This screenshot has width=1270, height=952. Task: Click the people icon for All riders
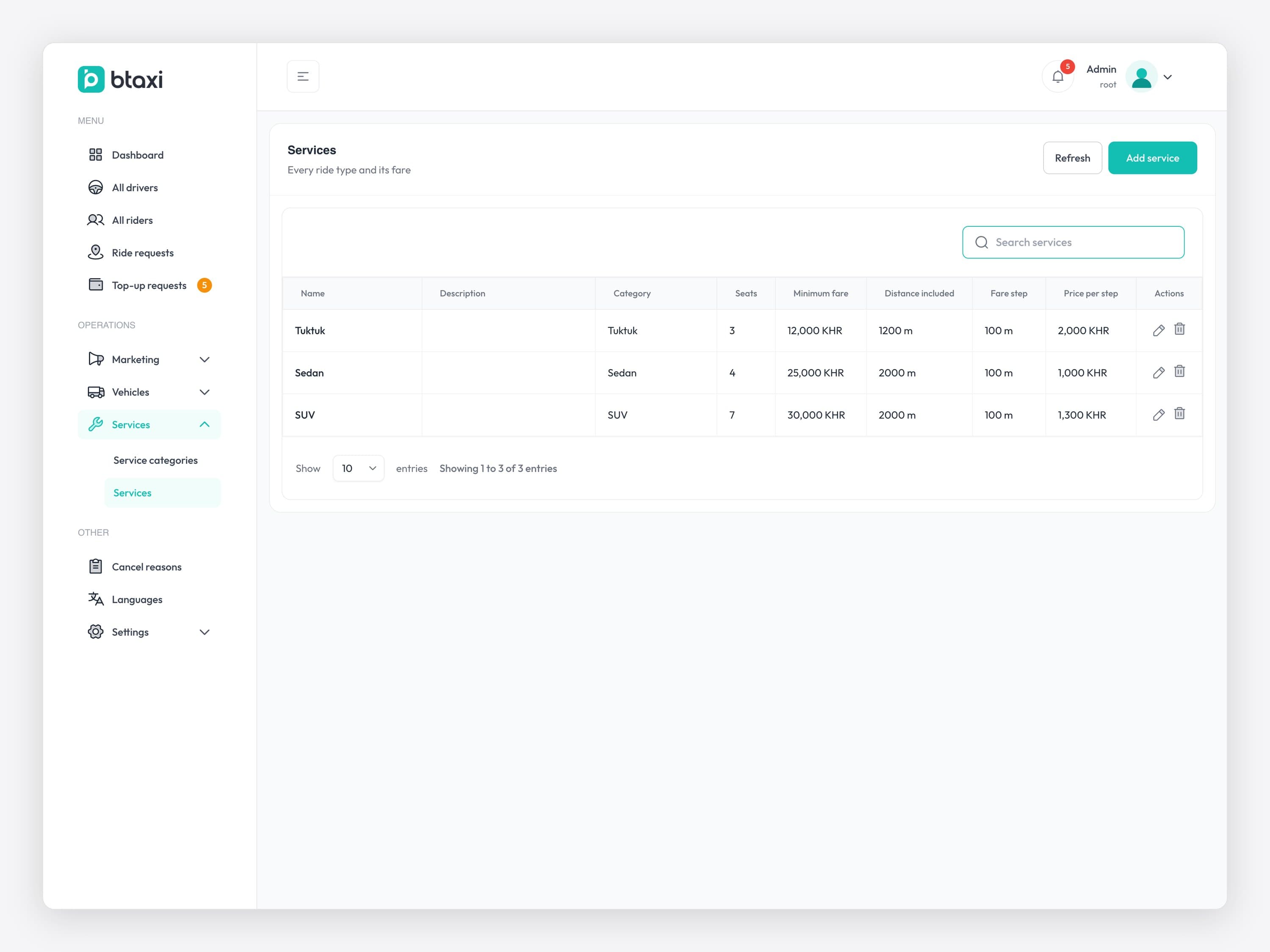95,220
